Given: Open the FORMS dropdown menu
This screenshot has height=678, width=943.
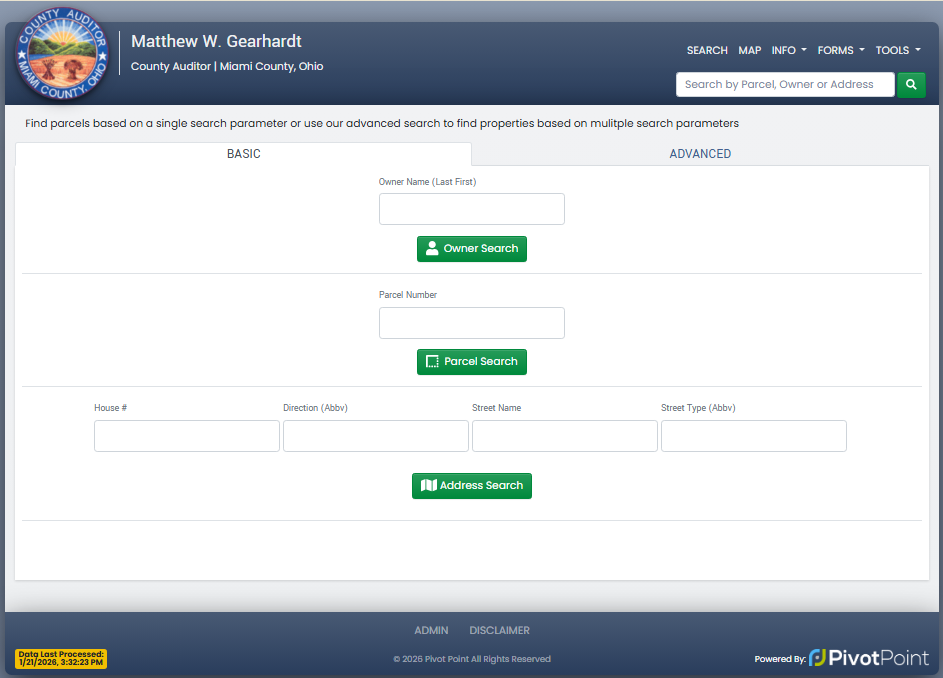Looking at the screenshot, I should 840,50.
